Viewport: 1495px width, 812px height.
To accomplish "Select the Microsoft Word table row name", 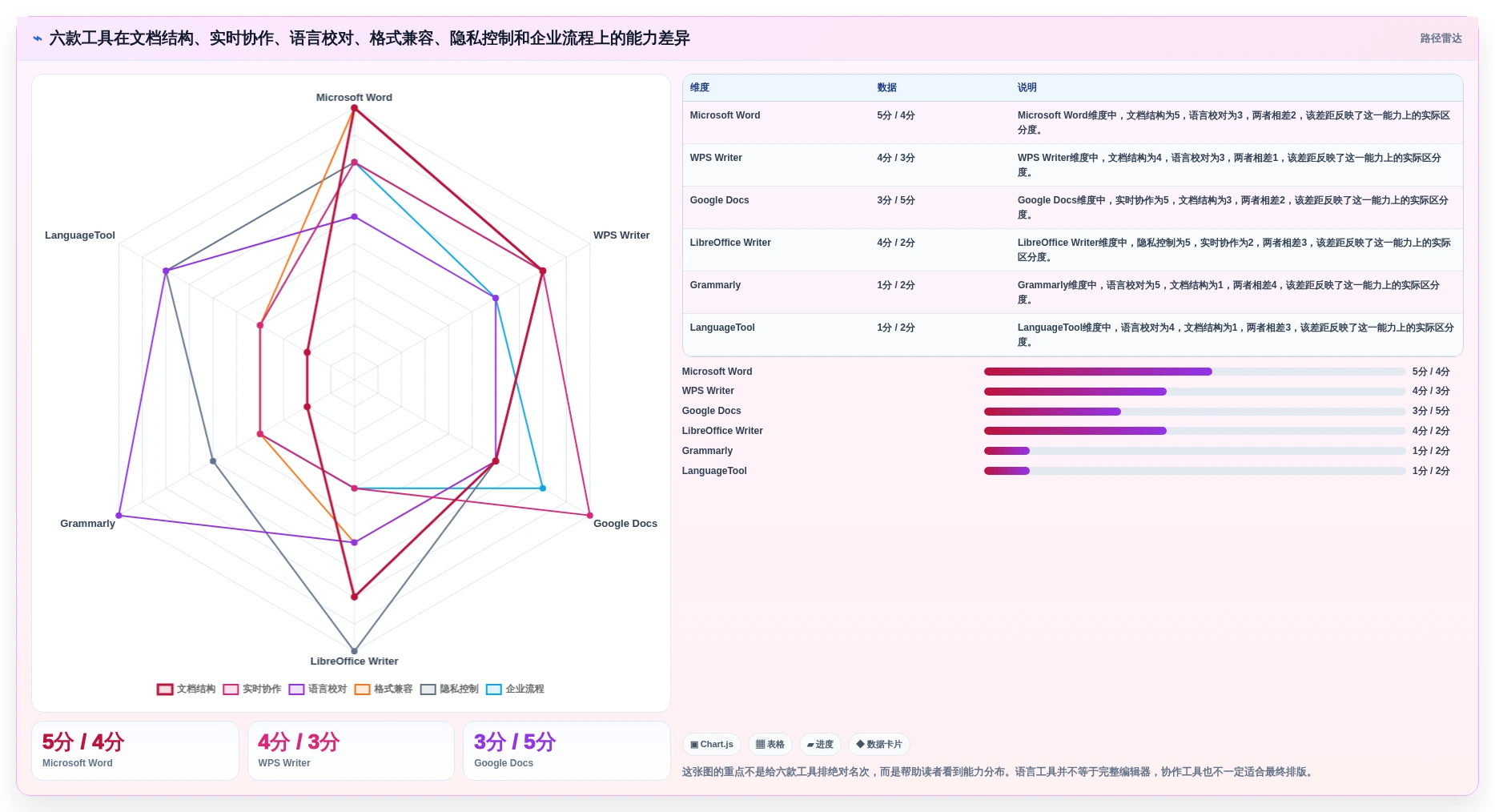I will [x=725, y=115].
